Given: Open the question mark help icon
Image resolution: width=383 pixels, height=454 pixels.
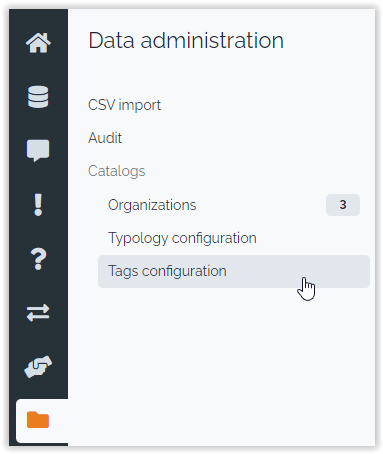Looking at the screenshot, I should (x=38, y=259).
